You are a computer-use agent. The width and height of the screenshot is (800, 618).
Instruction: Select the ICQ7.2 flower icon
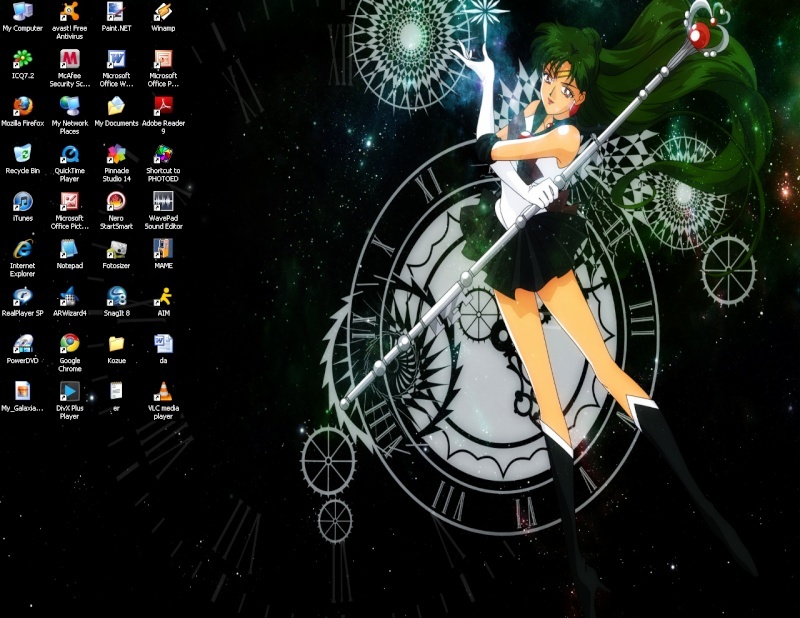(x=22, y=59)
